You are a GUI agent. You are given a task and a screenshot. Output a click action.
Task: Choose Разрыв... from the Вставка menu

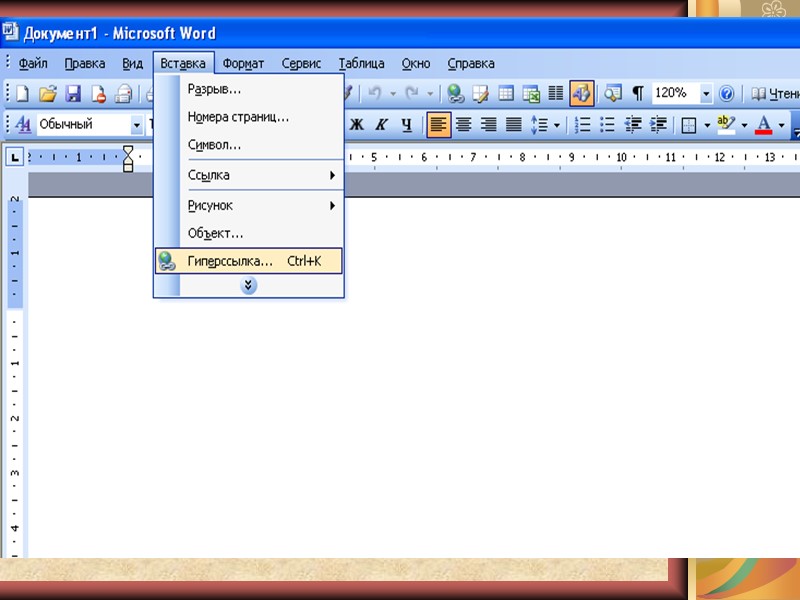[249, 89]
